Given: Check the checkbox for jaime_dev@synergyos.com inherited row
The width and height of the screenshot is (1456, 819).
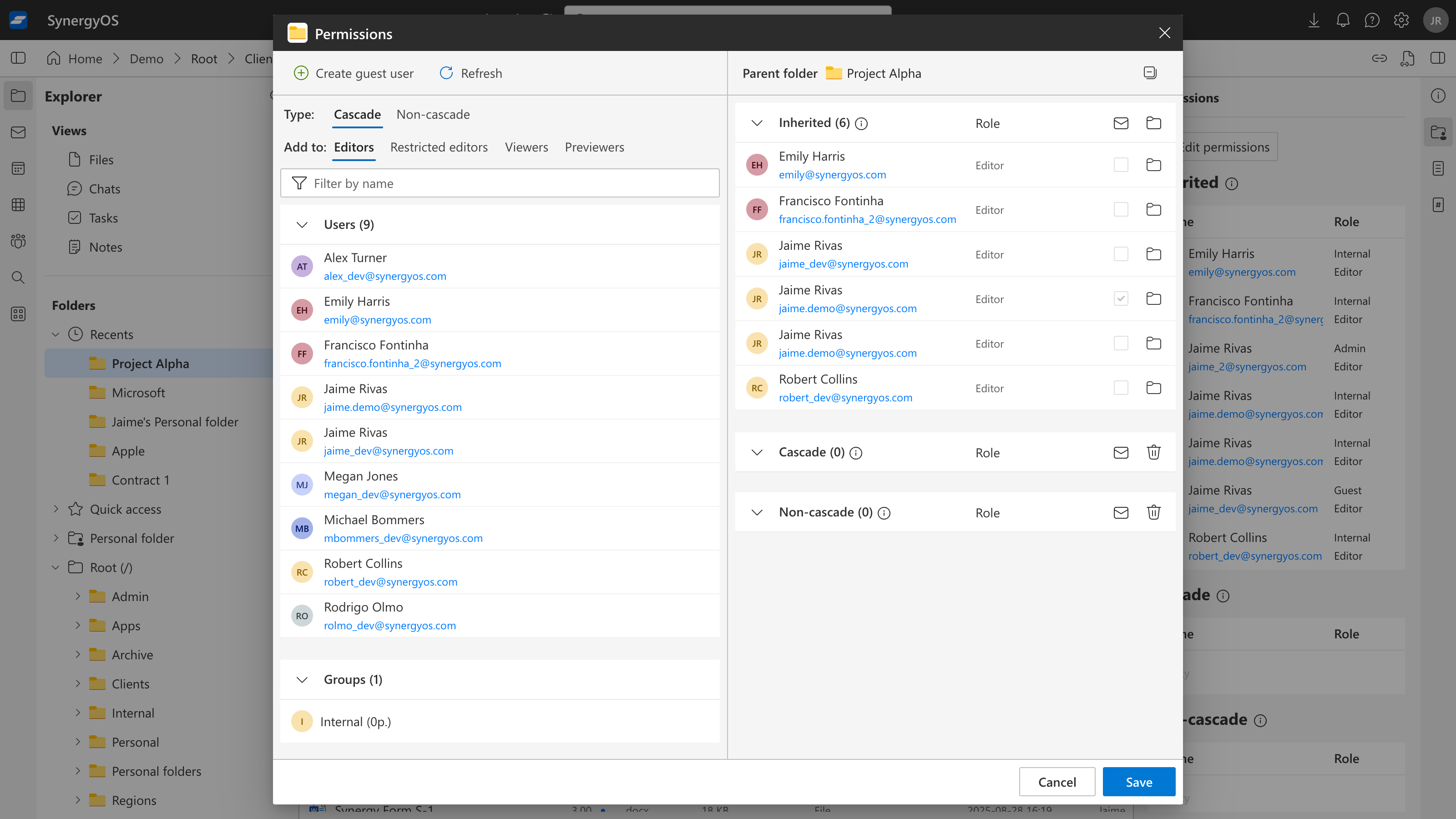Looking at the screenshot, I should [1121, 254].
